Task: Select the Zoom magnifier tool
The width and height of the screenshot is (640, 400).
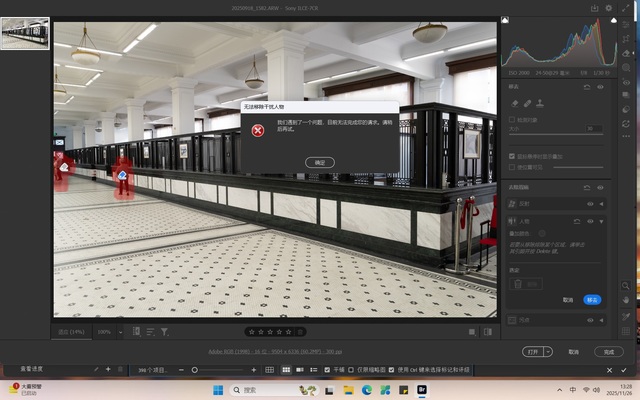Action: 627,286
